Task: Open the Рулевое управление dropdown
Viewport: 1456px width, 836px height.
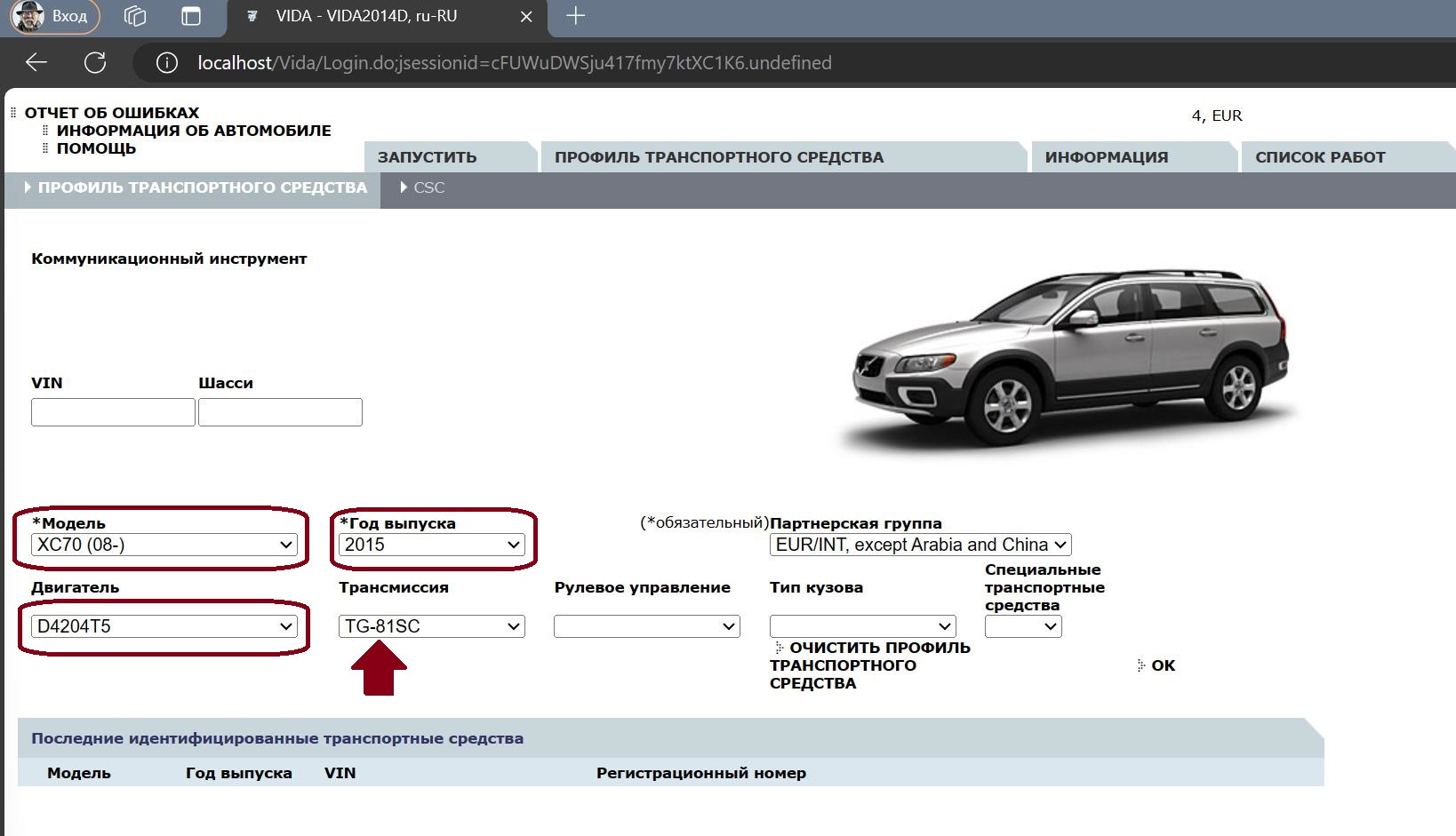Action: (647, 626)
